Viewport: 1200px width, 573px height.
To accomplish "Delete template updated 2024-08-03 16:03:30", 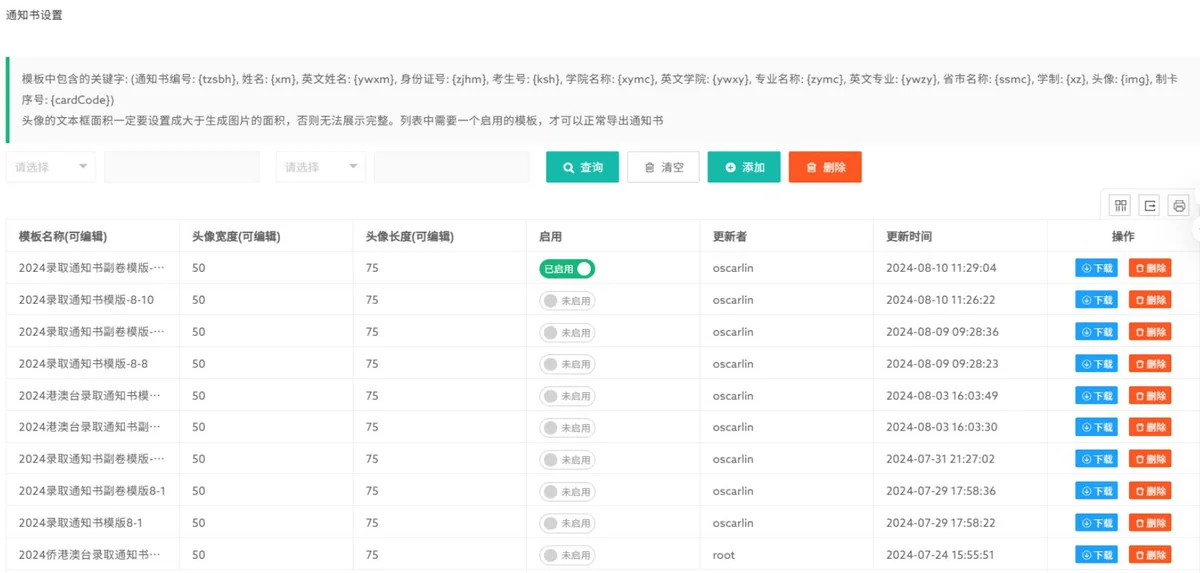I will pos(1150,427).
